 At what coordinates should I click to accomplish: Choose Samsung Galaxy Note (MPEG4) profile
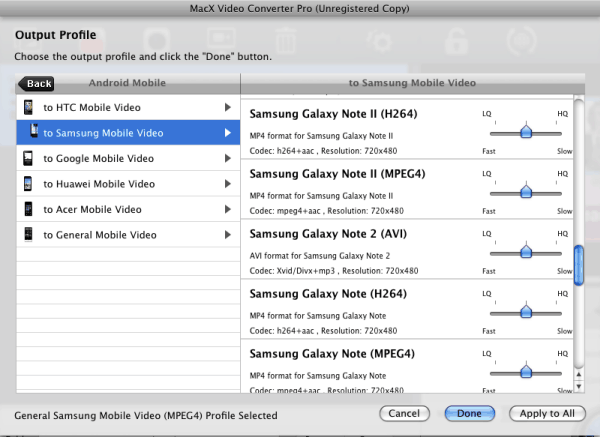[x=407, y=367]
